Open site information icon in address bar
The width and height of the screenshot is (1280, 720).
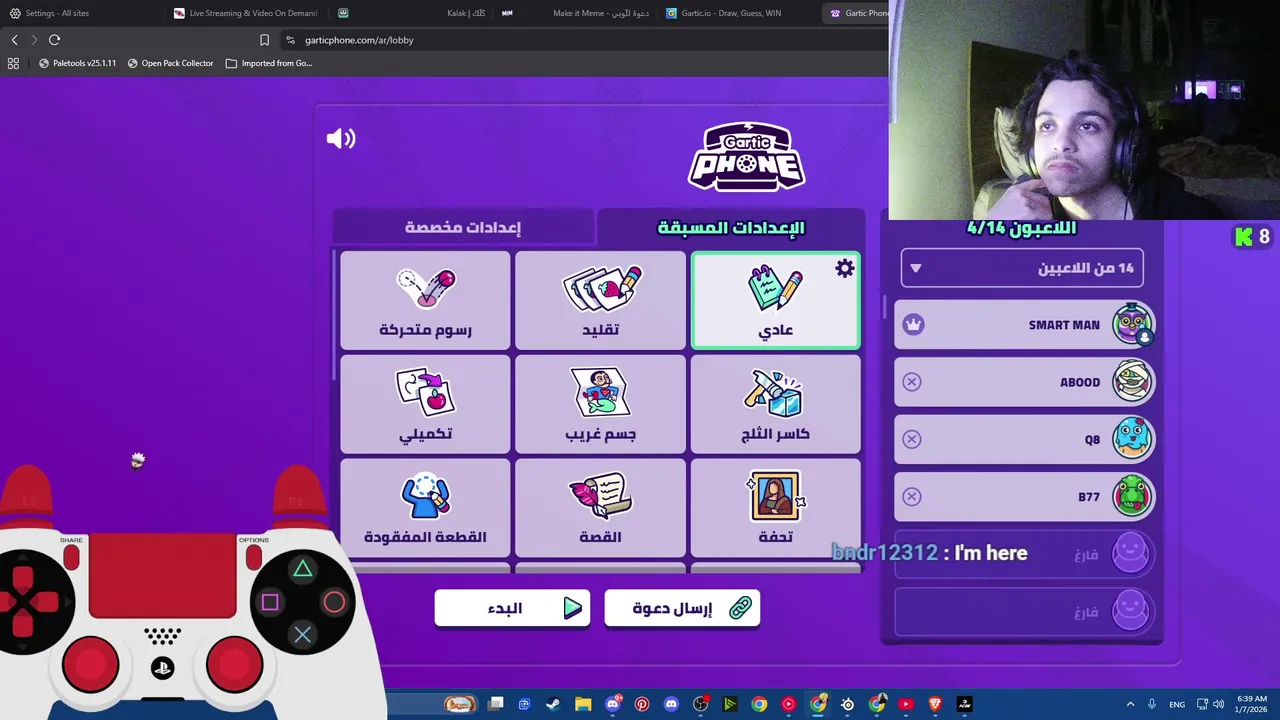tap(290, 40)
